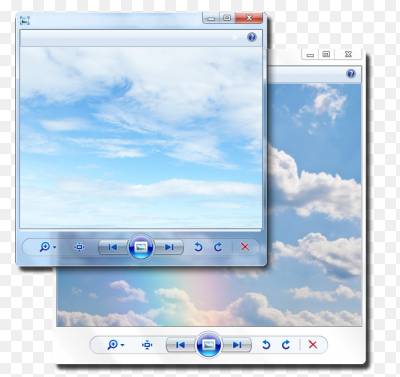Image resolution: width=400 pixels, height=377 pixels.
Task: Expand zoom dropdown arrow in front window
Action: 55,247
